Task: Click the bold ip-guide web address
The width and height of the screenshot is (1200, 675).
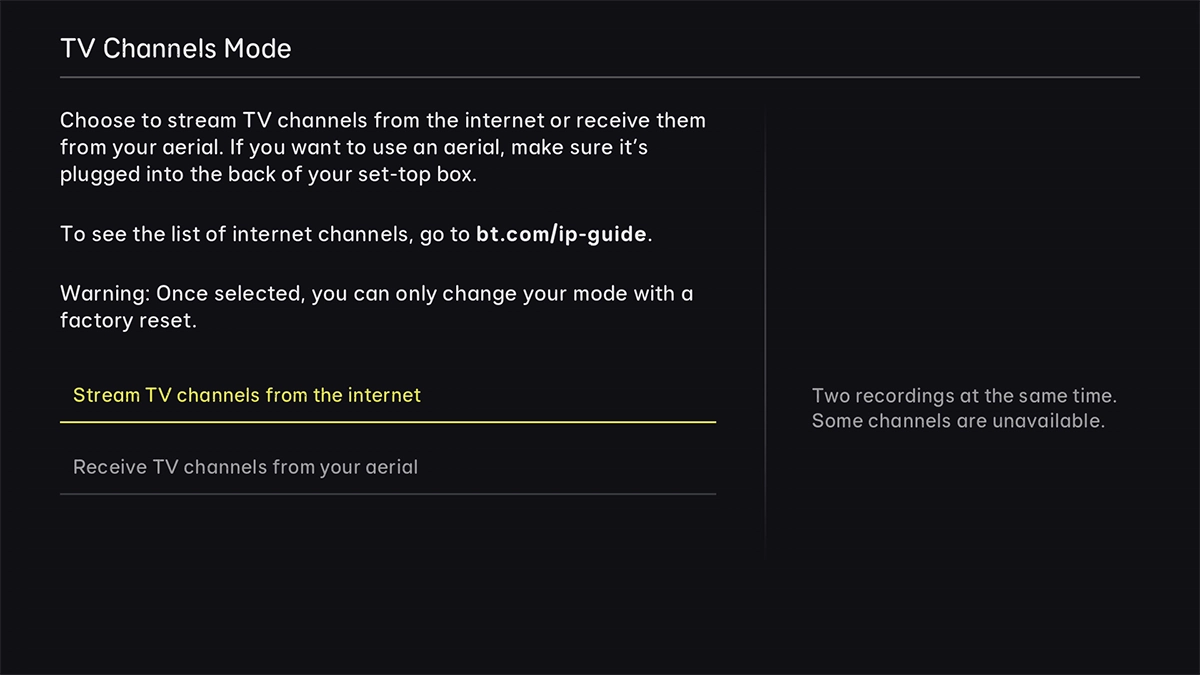Action: tap(560, 234)
